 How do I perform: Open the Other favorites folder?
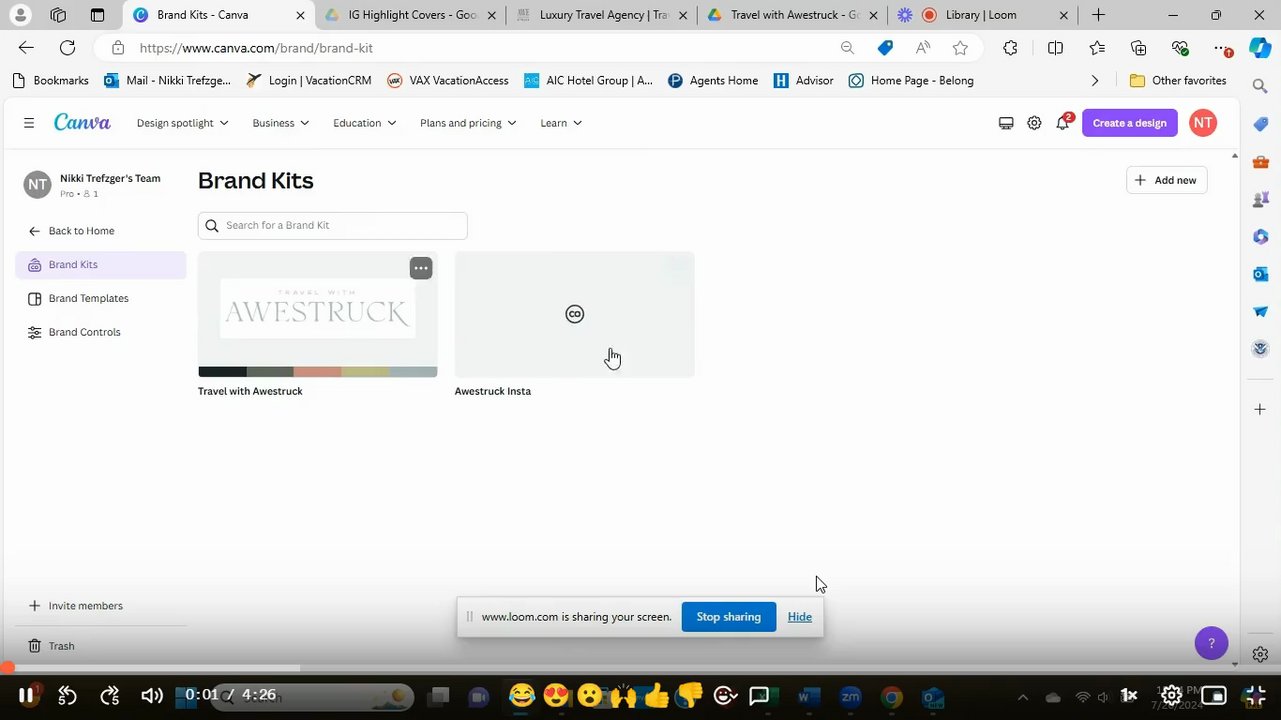point(1177,81)
